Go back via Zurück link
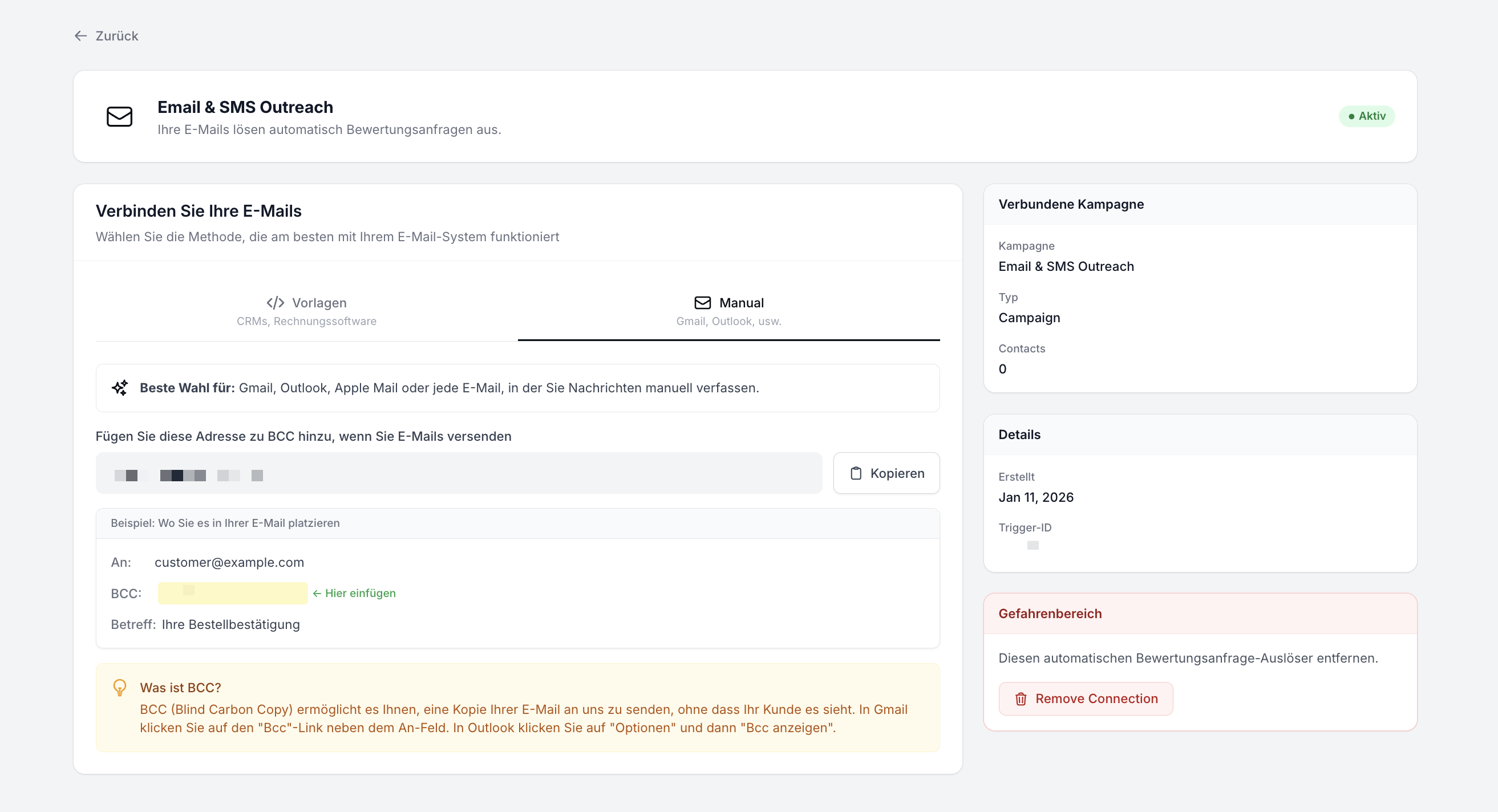 (x=116, y=36)
